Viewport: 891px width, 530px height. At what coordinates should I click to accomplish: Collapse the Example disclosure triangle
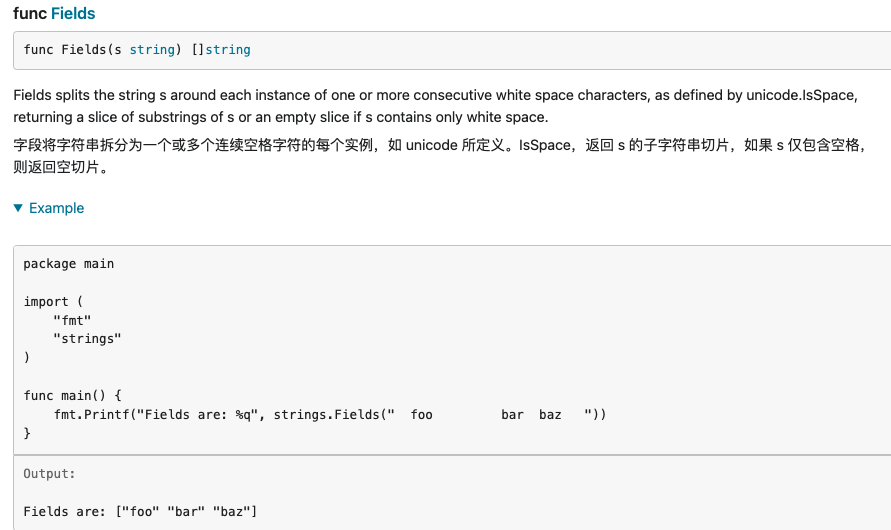18,208
